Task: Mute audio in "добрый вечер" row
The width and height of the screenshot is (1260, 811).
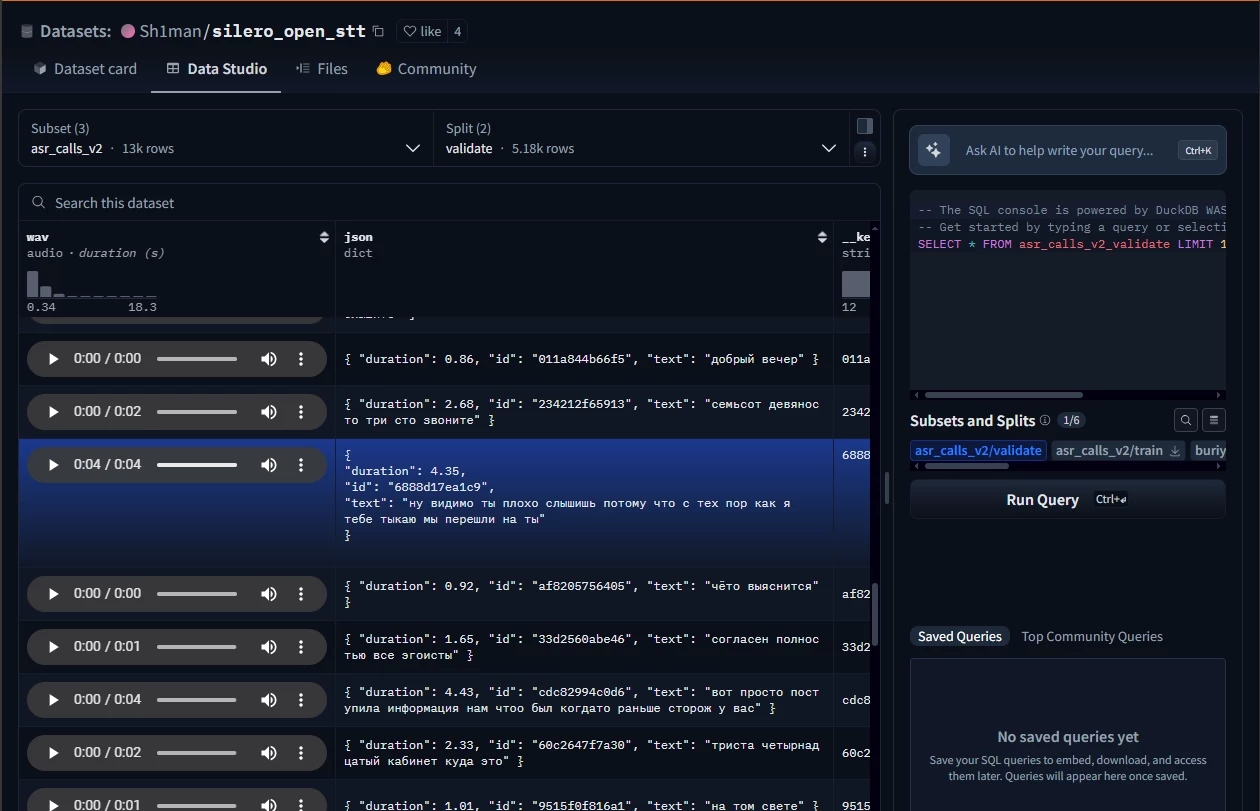Action: [x=268, y=359]
